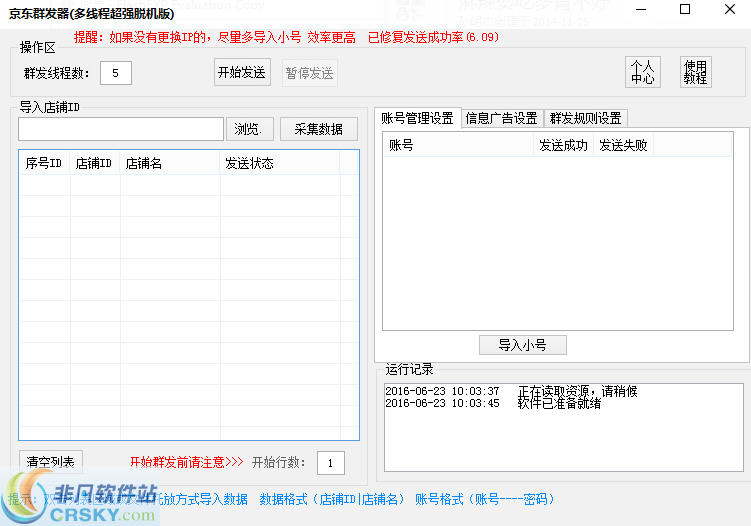
Task: Click the 发送失败 column header
Action: (x=623, y=145)
